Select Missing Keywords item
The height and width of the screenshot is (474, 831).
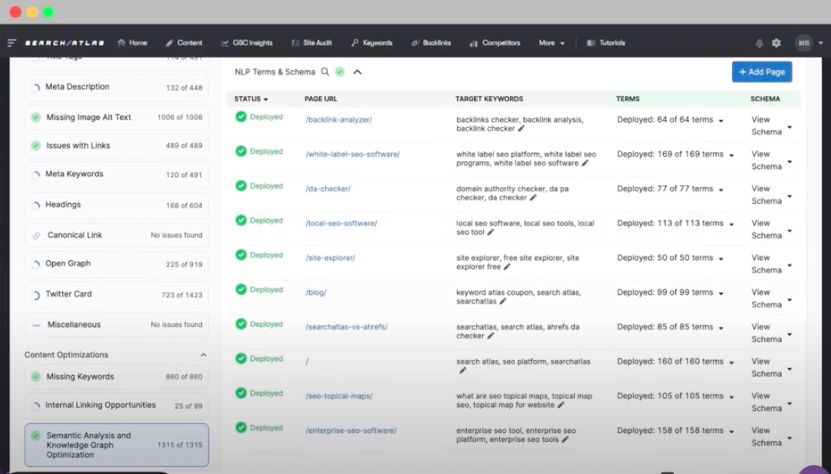pos(117,377)
